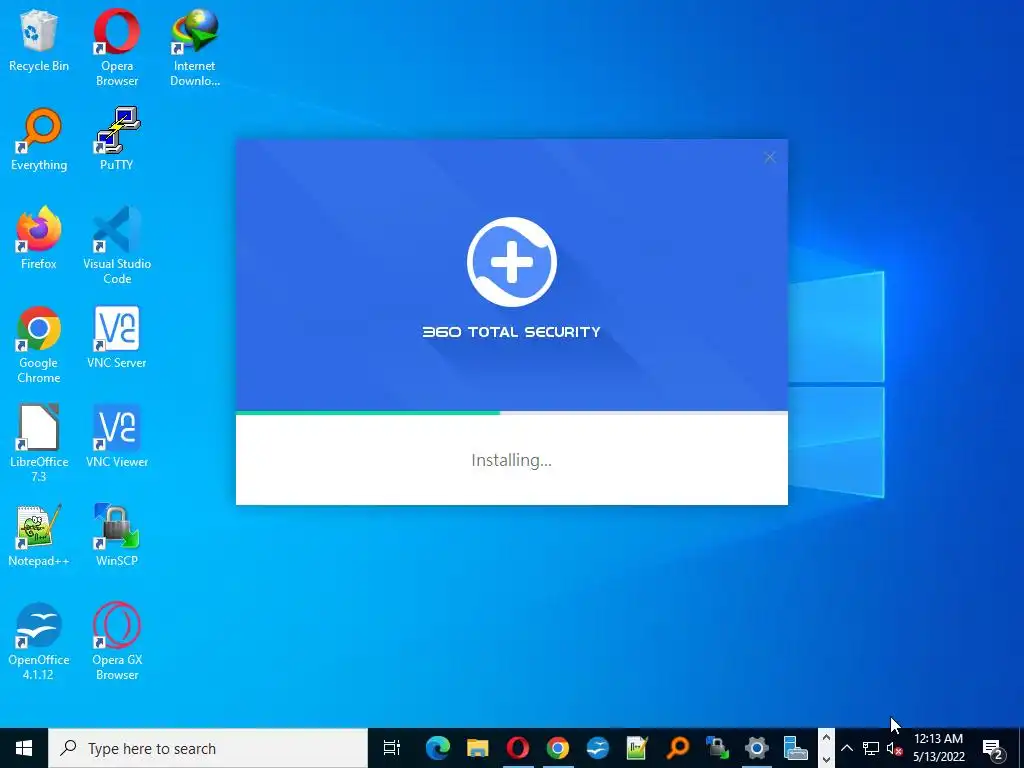This screenshot has height=768, width=1024.
Task: Select the VNC Server desktop shortcut
Action: 117,338
